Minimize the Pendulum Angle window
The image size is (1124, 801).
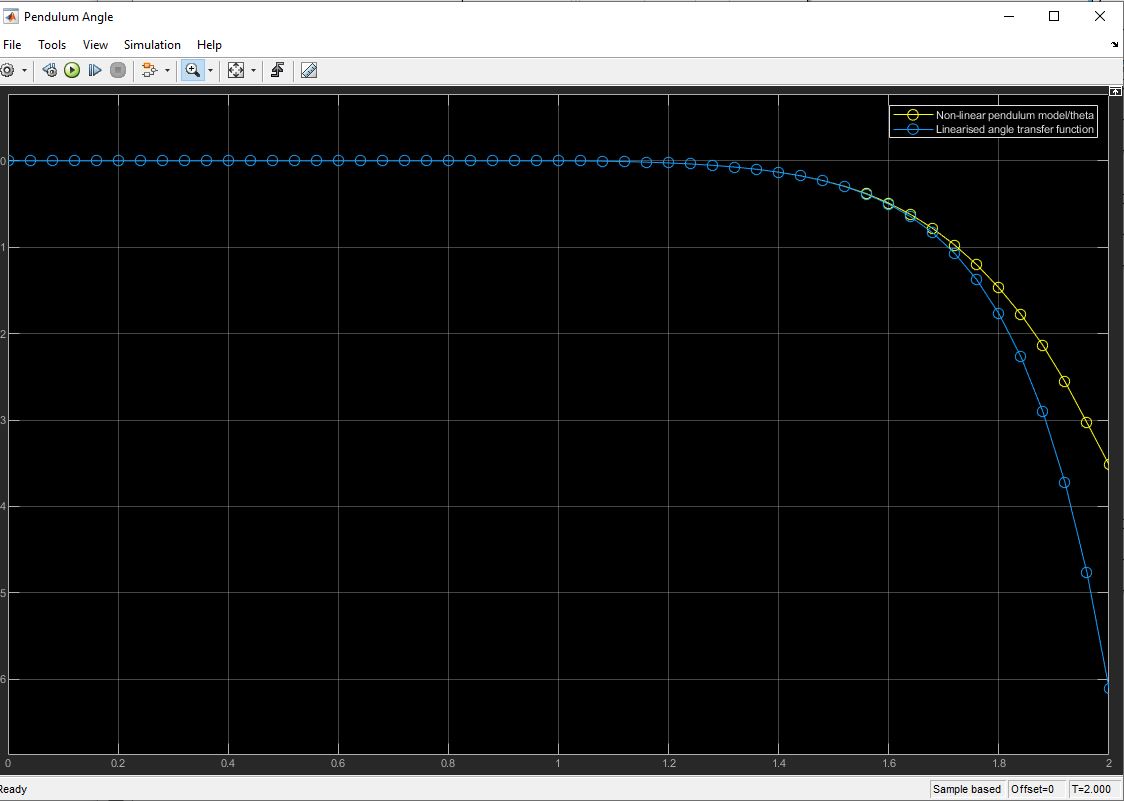pos(1009,16)
